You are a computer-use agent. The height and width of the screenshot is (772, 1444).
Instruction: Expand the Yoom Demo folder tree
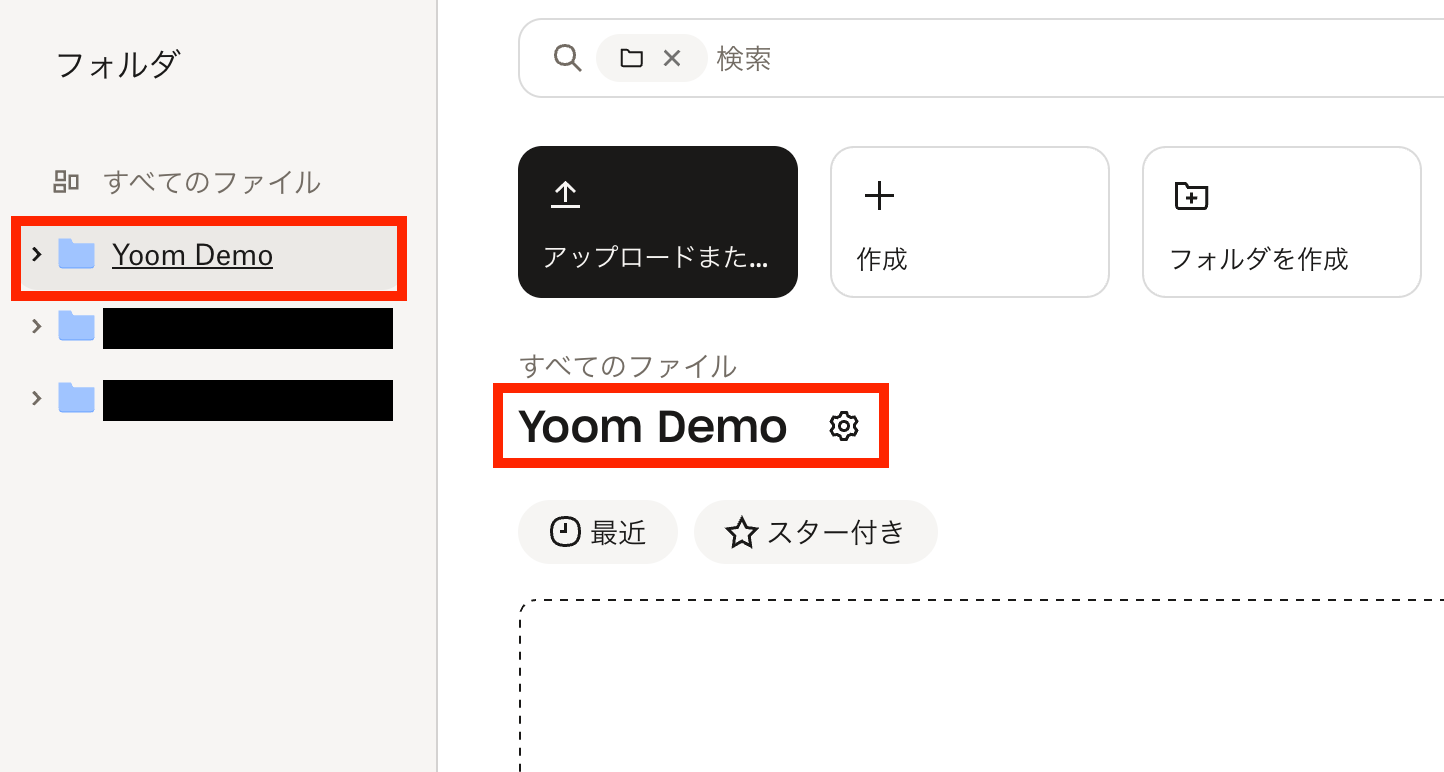pos(37,254)
